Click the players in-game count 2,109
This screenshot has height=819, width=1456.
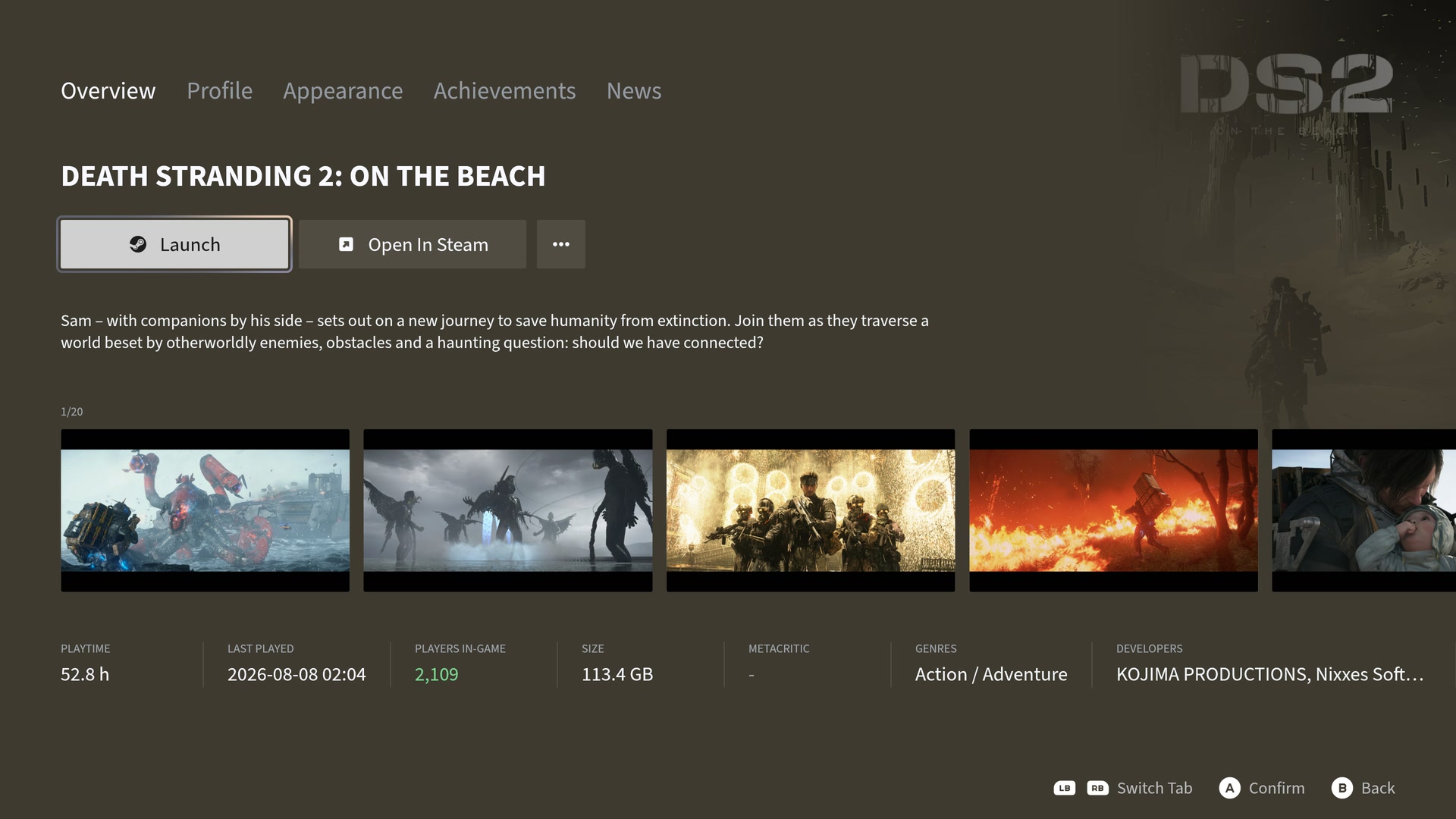pyautogui.click(x=437, y=674)
